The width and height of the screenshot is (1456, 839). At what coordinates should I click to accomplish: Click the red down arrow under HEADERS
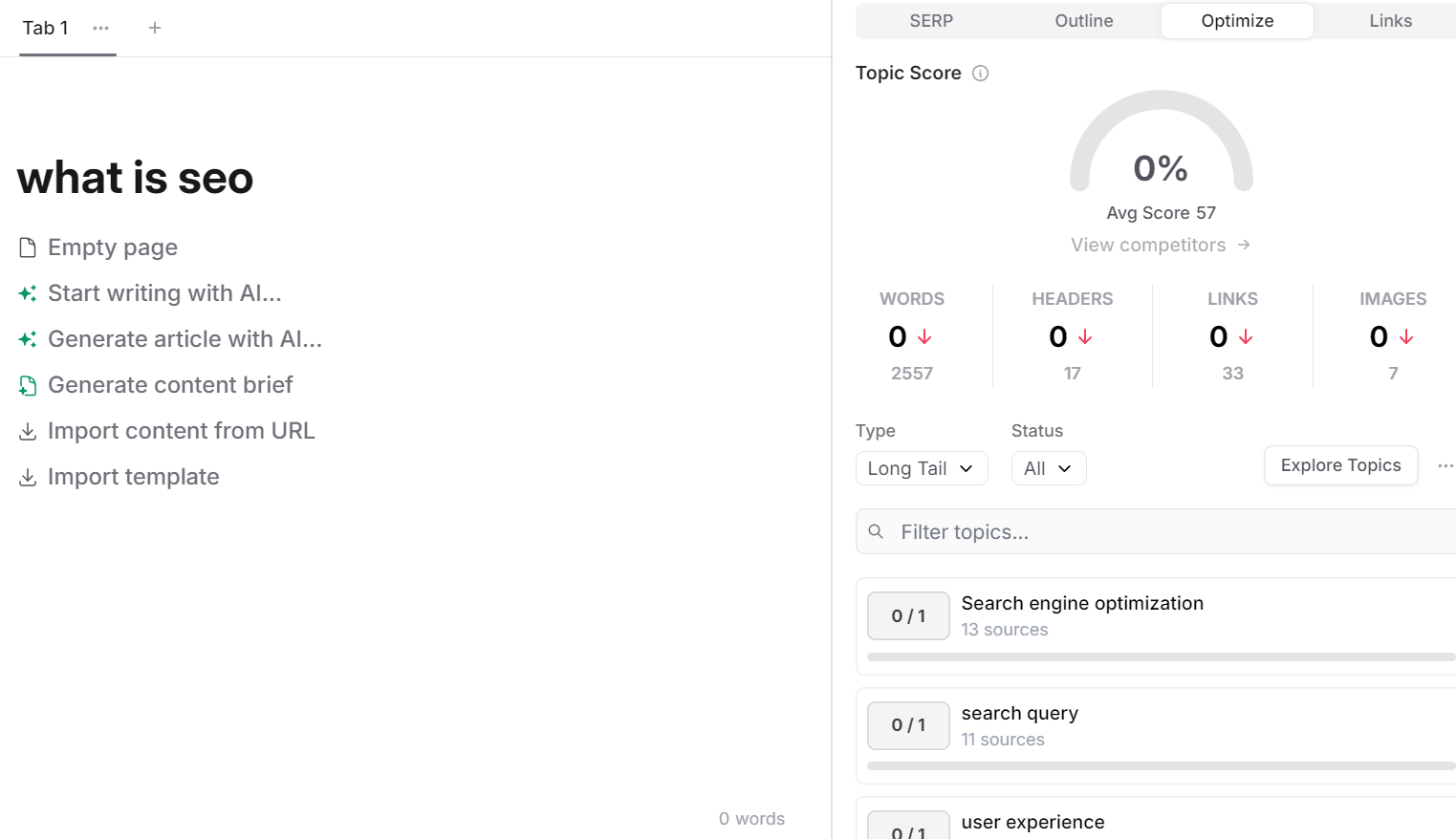(x=1085, y=336)
